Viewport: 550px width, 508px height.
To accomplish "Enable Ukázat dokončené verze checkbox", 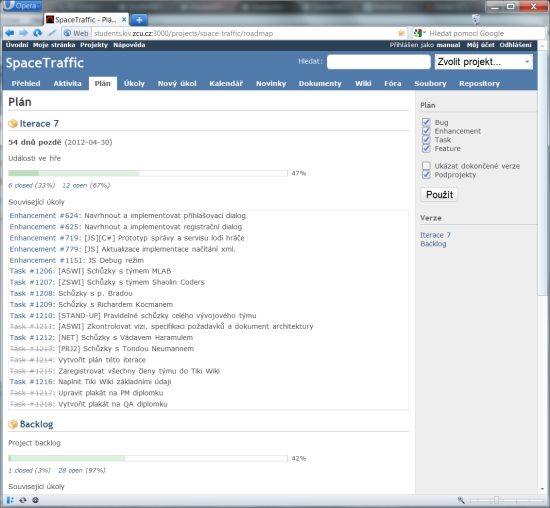I will [426, 166].
